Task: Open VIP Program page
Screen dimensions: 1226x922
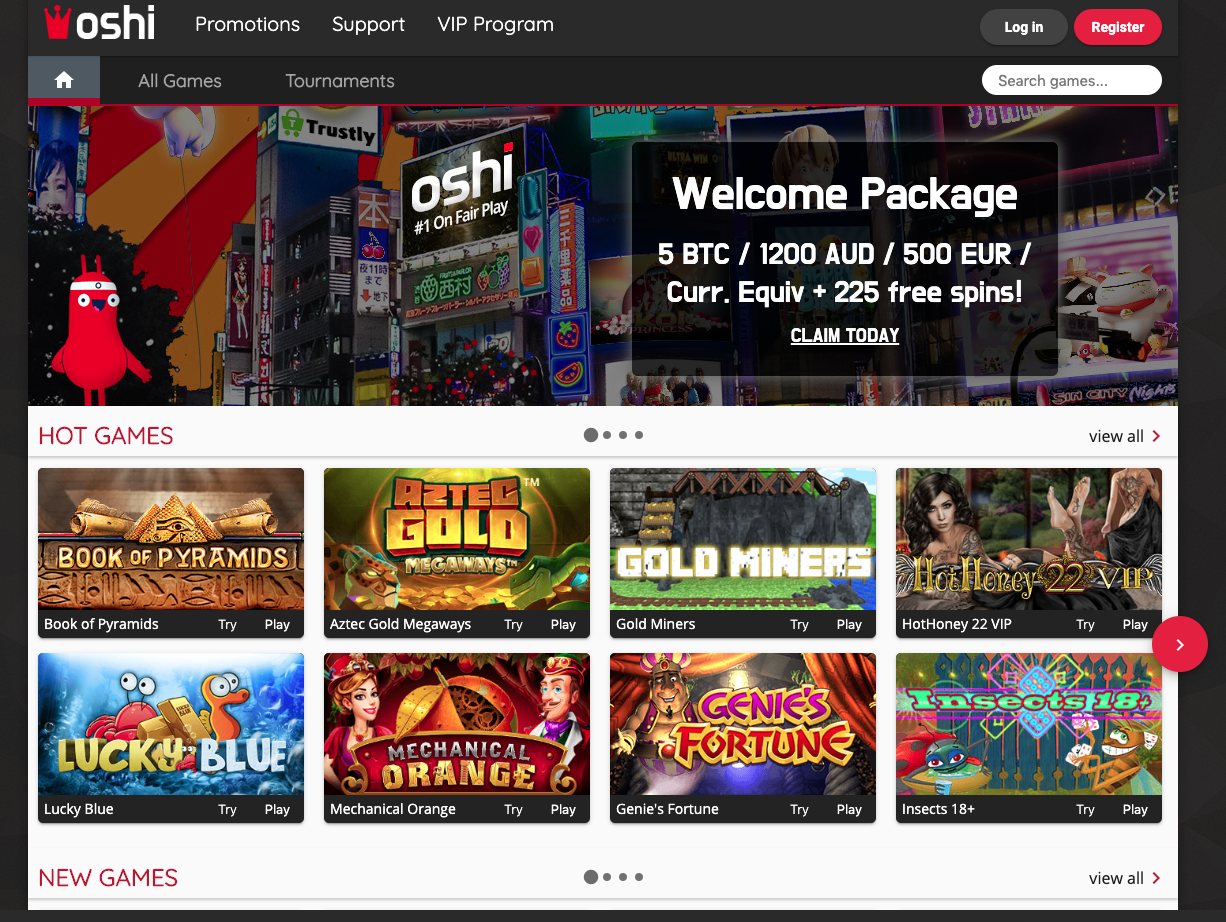Action: click(496, 24)
